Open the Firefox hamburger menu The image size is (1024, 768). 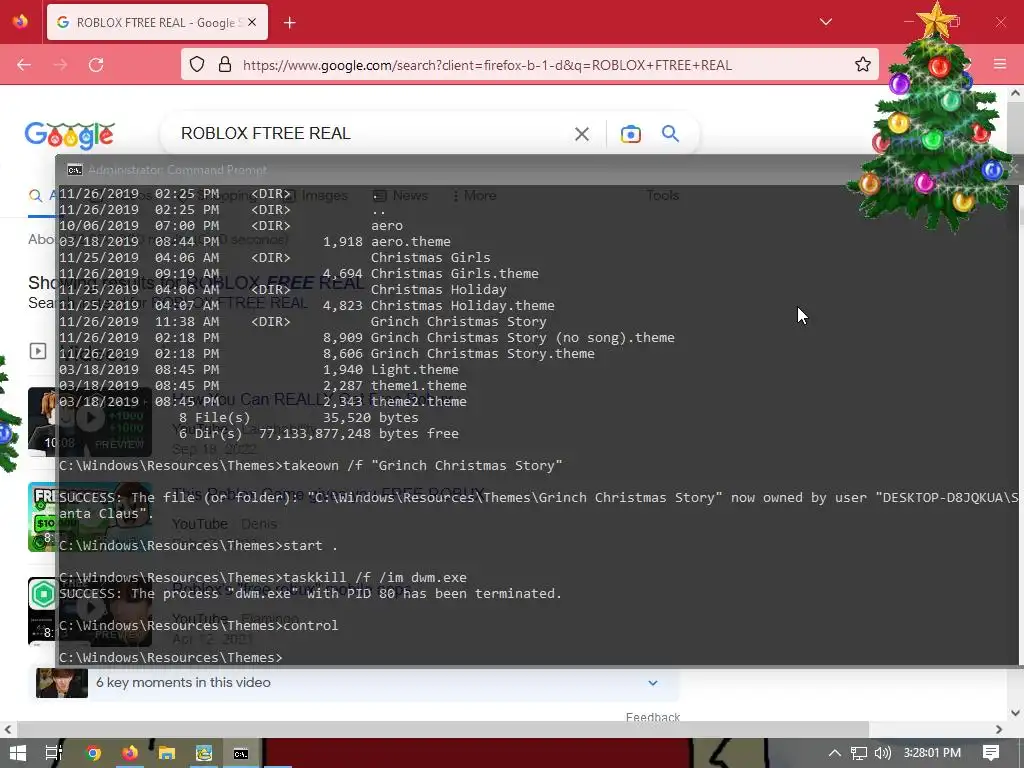(1000, 64)
